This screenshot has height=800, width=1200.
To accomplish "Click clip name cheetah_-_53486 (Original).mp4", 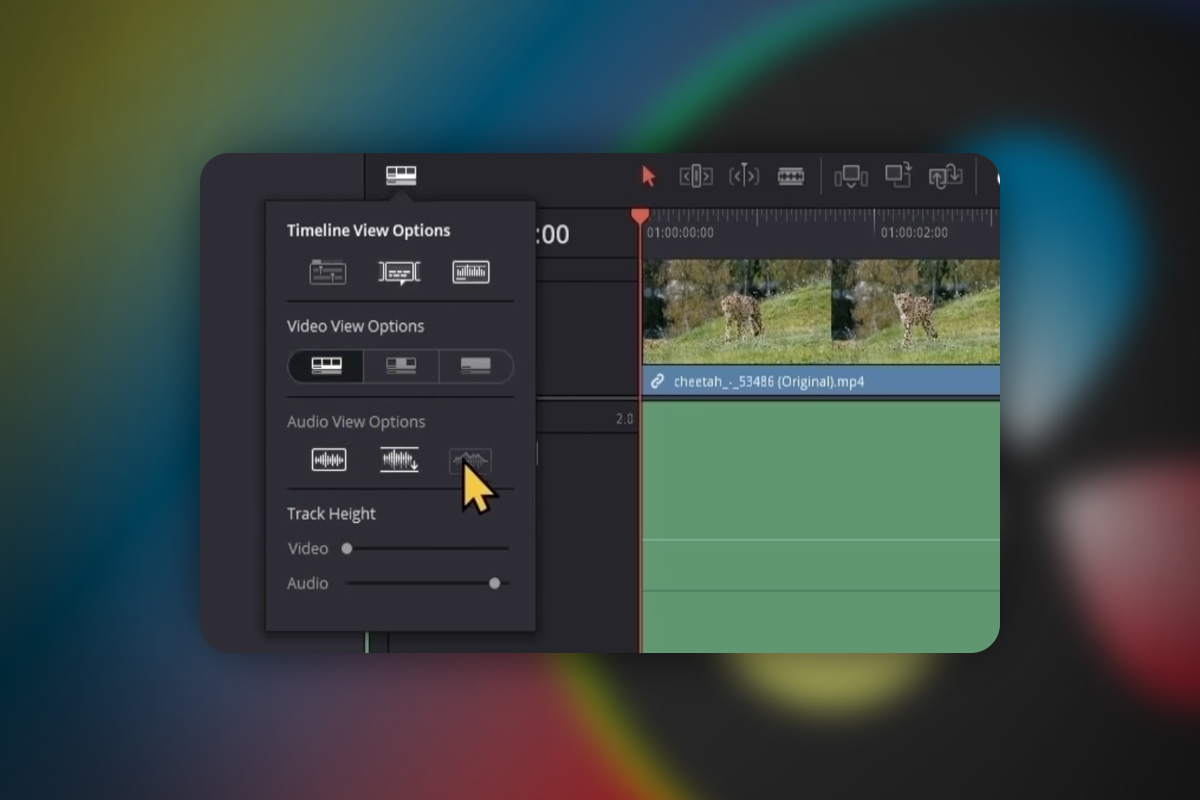I will coord(769,381).
